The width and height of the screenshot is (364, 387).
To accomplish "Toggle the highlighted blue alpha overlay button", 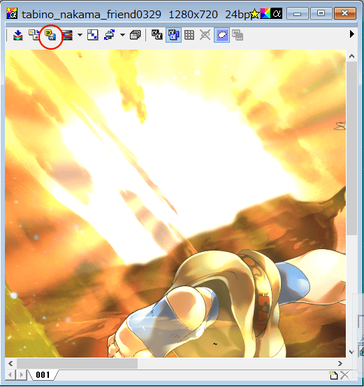I will 173,35.
